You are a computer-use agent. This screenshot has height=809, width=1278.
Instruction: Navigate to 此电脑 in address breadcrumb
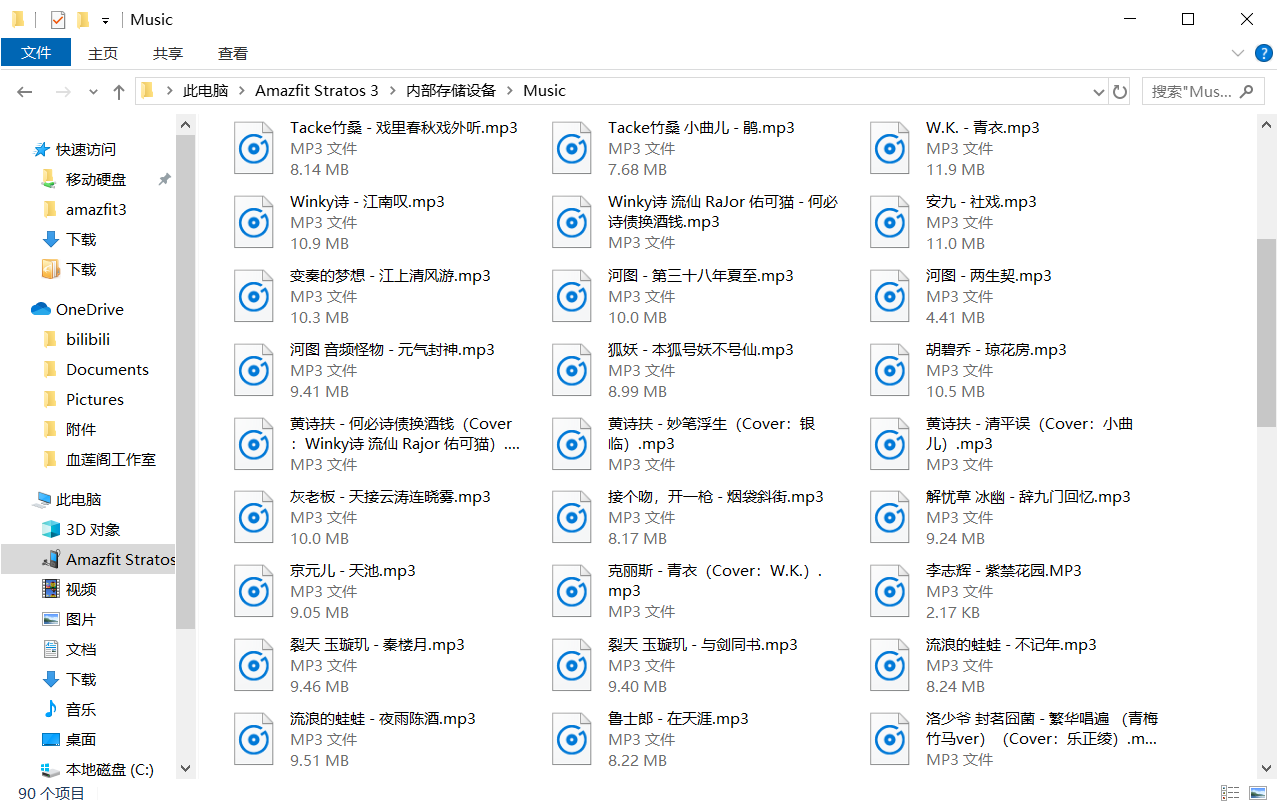pyautogui.click(x=205, y=90)
